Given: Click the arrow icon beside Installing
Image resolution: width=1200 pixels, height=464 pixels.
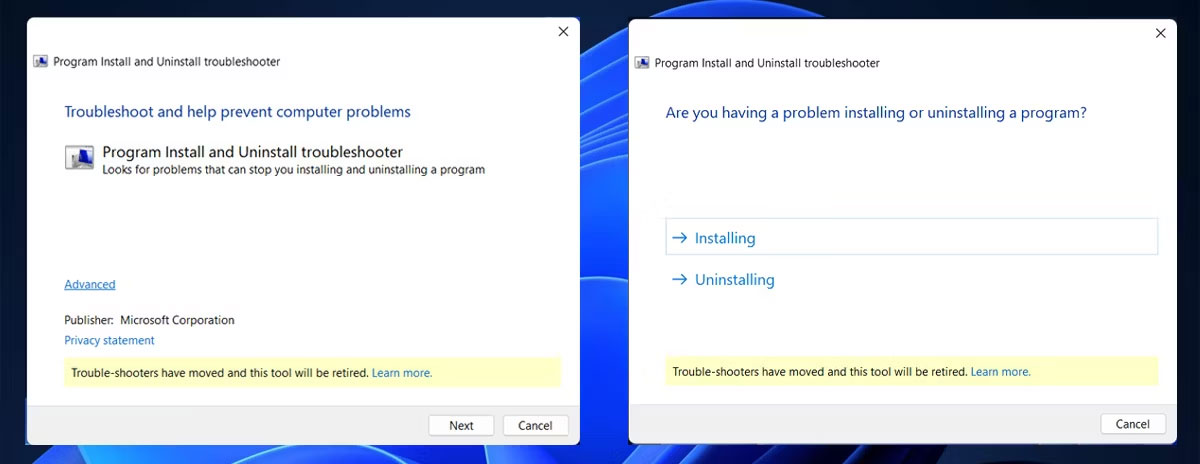Looking at the screenshot, I should point(680,238).
